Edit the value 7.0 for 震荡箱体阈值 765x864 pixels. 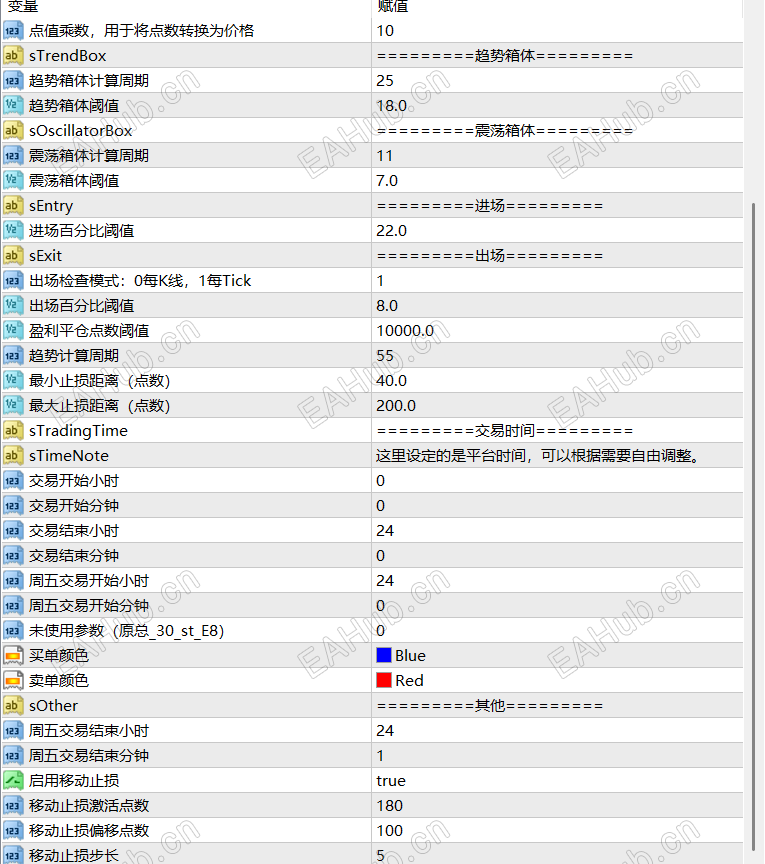[x=387, y=180]
